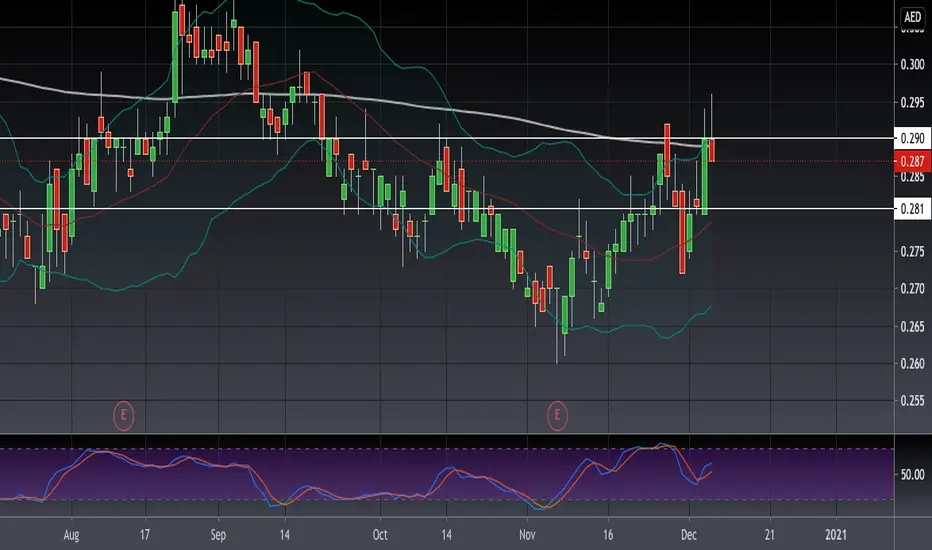Click the 0.260 price axis value
The width and height of the screenshot is (932, 550).
(x=912, y=363)
